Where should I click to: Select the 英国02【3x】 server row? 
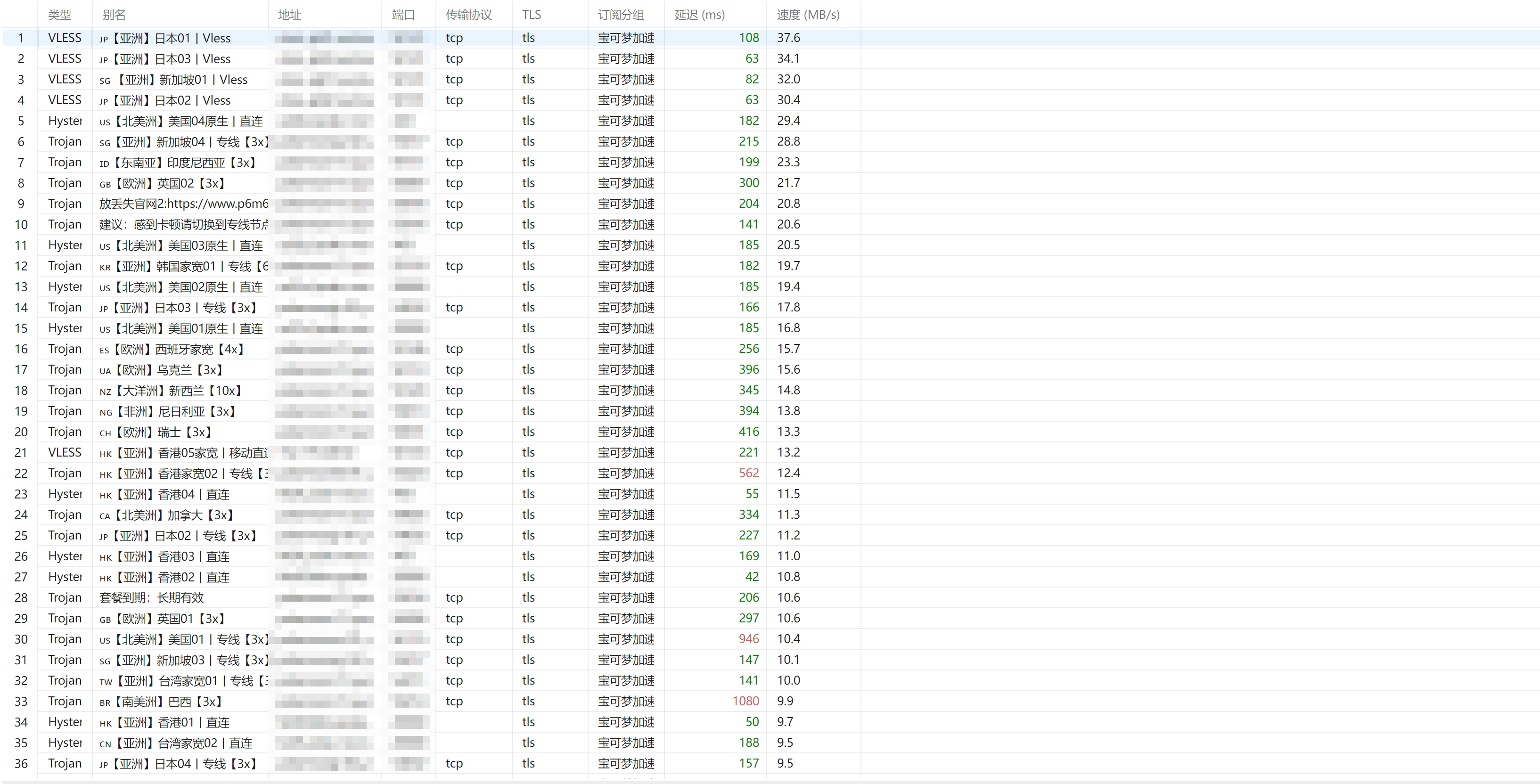[x=770, y=183]
